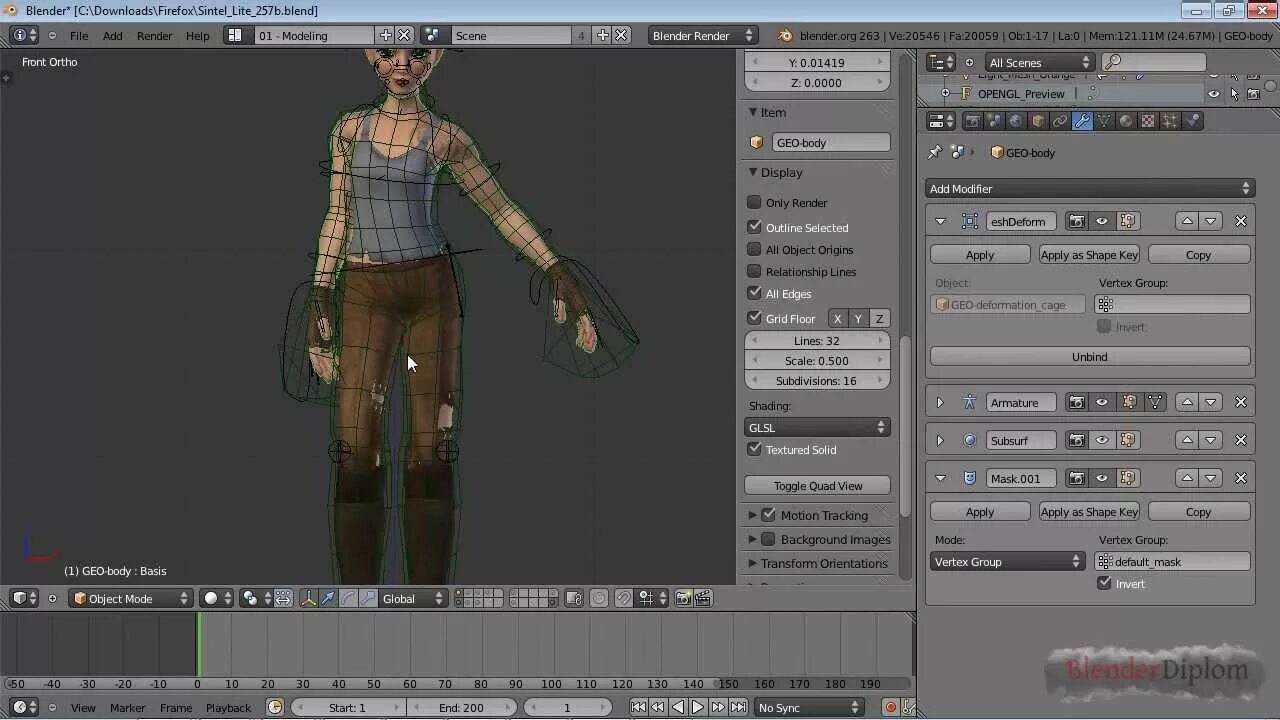Toggle proportional editing circle icon
Viewport: 1280px width, 720px height.
[598, 598]
